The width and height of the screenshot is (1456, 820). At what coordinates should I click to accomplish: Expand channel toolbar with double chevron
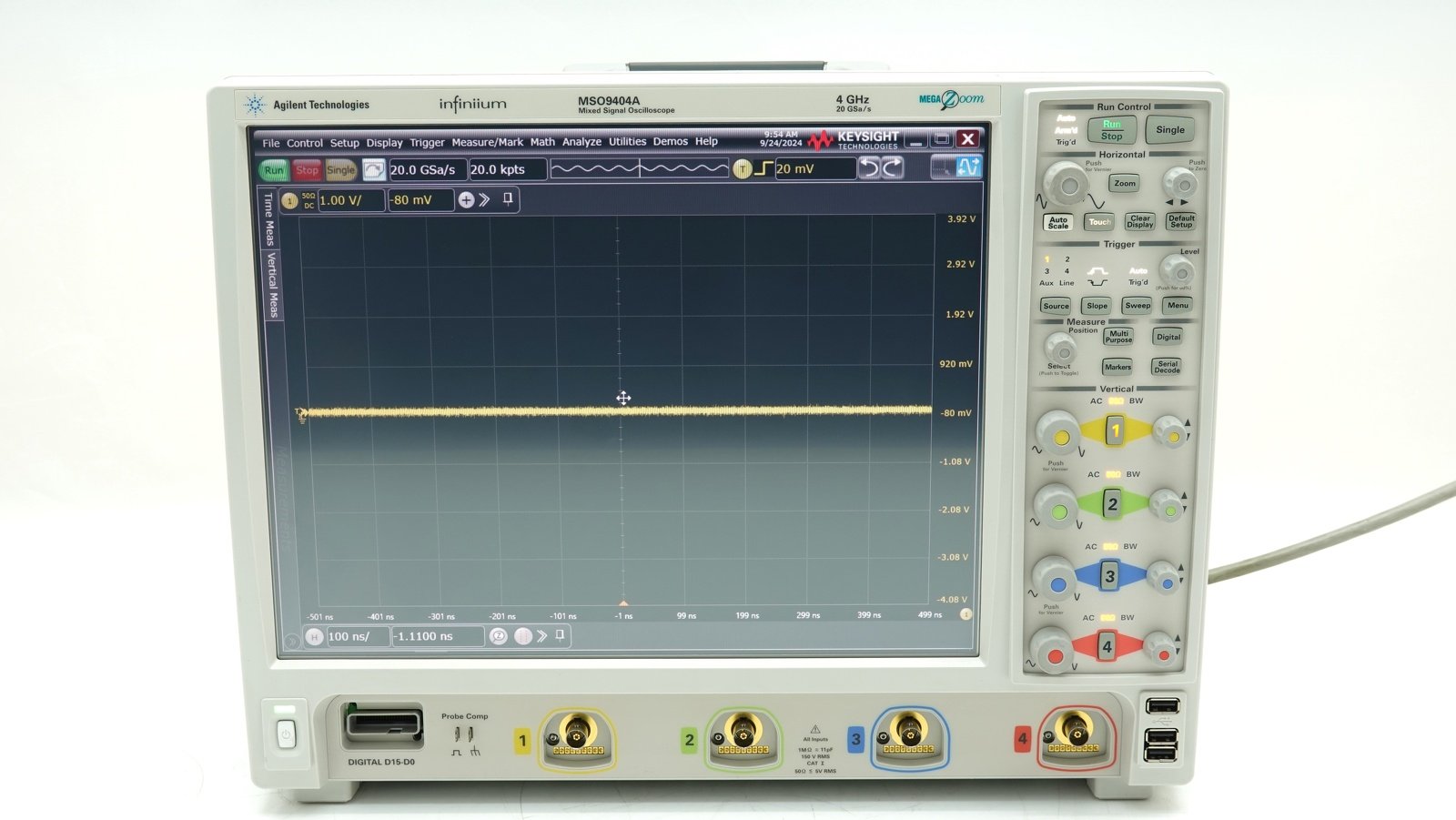pyautogui.click(x=485, y=200)
